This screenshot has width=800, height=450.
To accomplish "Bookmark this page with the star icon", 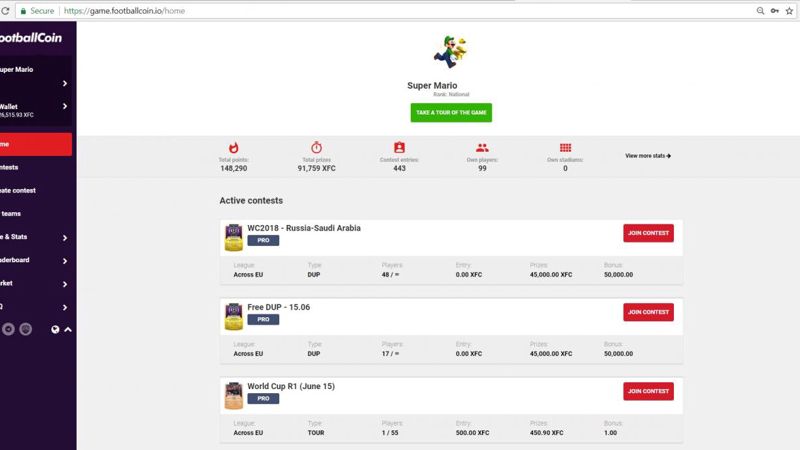I will point(789,11).
